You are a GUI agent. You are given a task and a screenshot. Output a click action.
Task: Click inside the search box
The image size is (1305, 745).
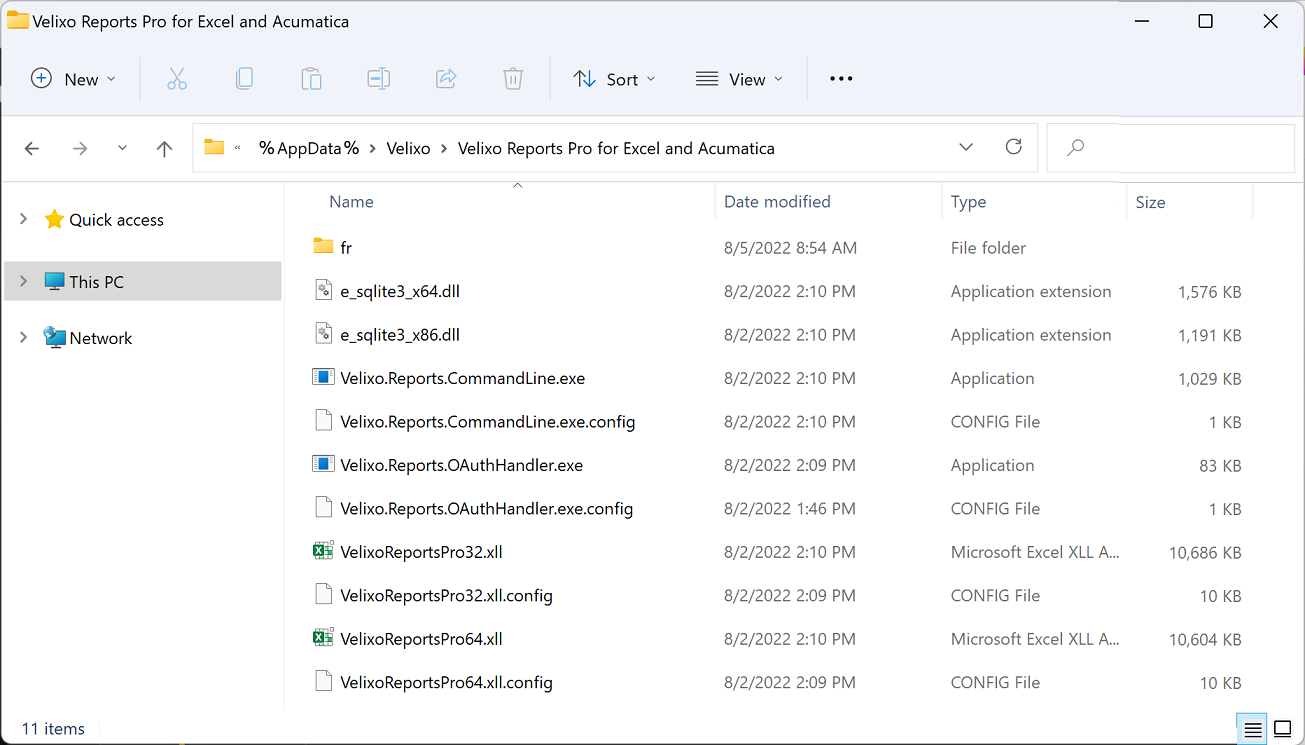coord(1170,148)
